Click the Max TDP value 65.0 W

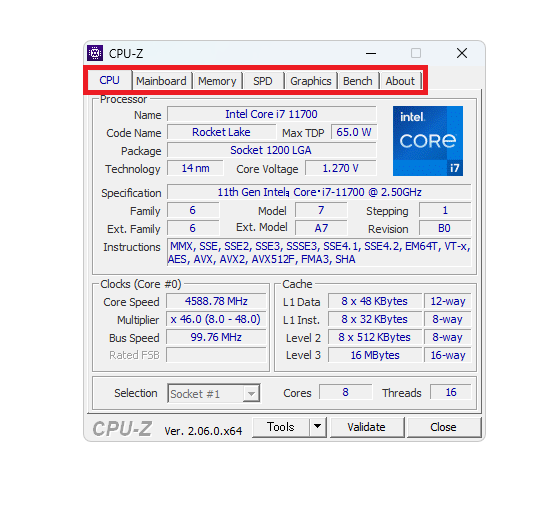[x=354, y=132]
